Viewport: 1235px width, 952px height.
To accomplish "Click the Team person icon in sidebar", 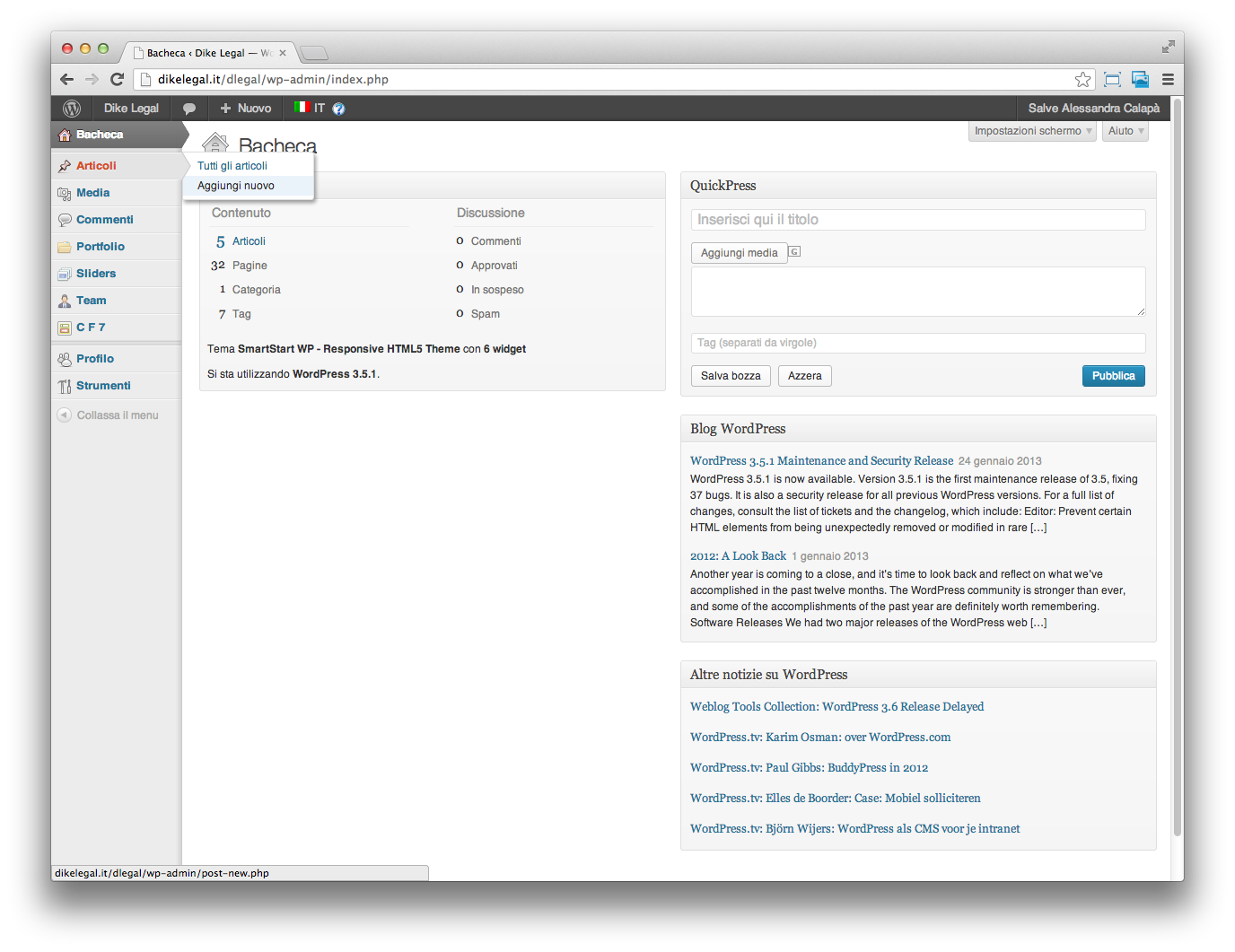I will click(x=65, y=301).
